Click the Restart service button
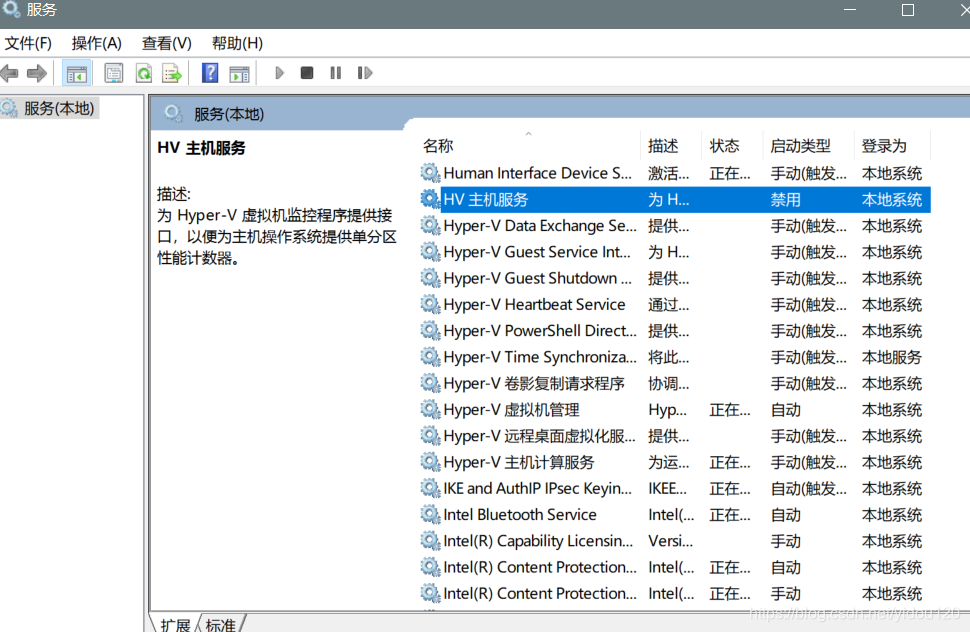Viewport: 970px width, 632px height. click(365, 73)
